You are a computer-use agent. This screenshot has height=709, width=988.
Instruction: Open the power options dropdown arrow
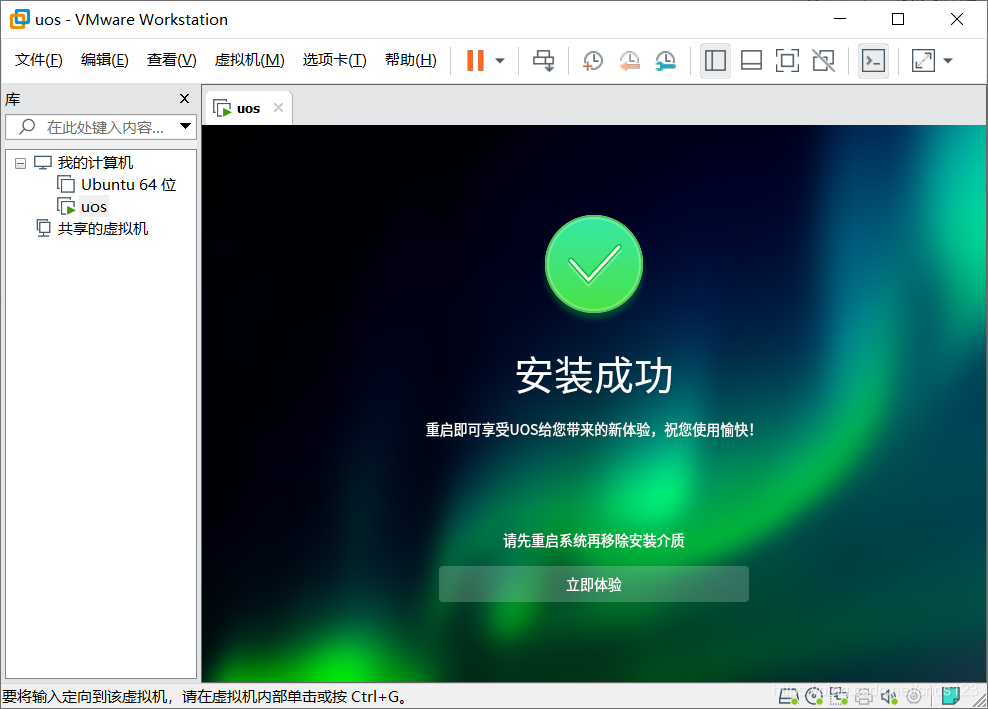[x=500, y=61]
